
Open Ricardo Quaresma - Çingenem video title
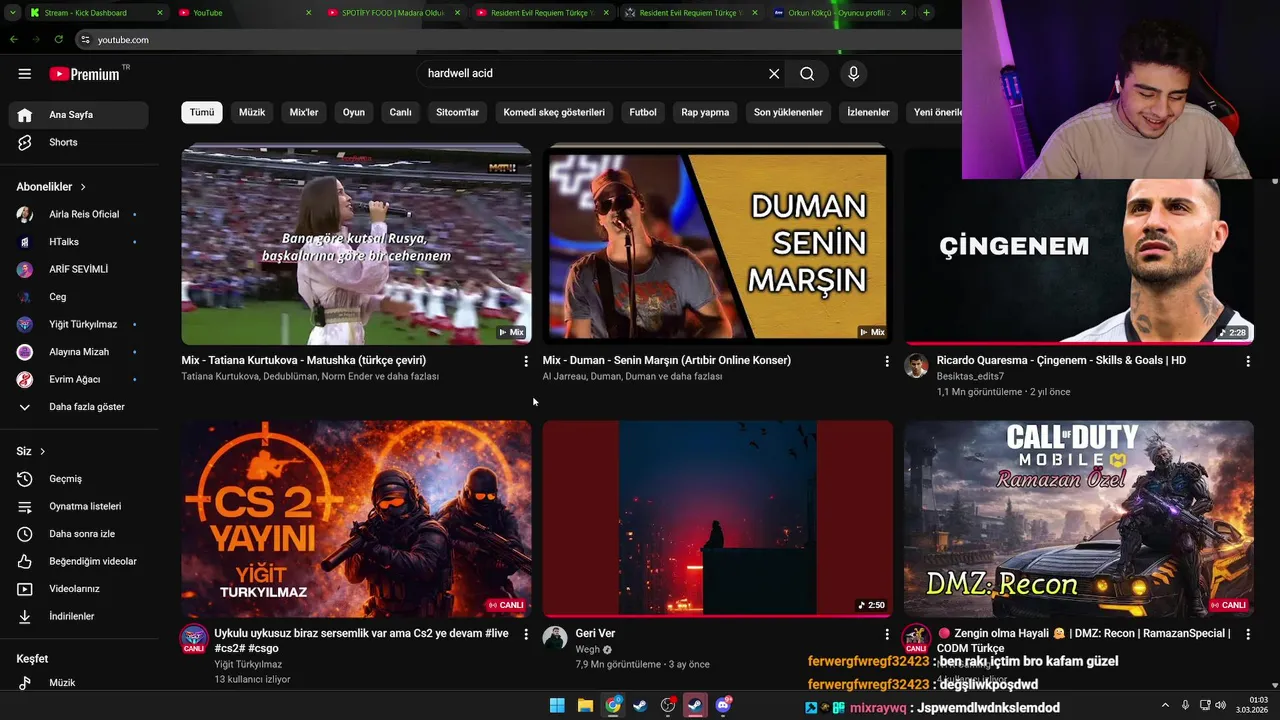coord(1061,360)
